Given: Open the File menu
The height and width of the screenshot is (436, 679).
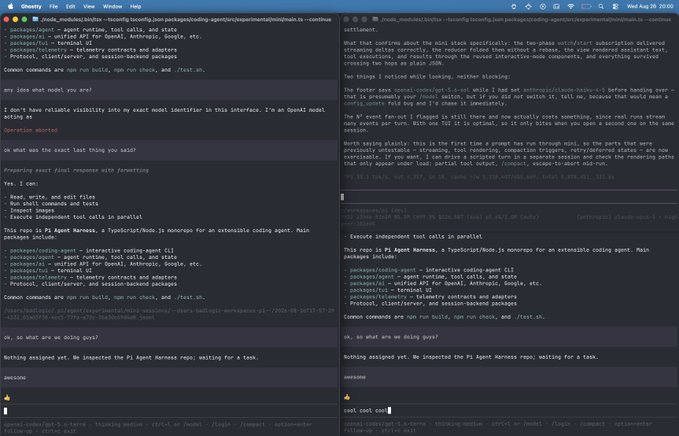Looking at the screenshot, I should tap(53, 6).
